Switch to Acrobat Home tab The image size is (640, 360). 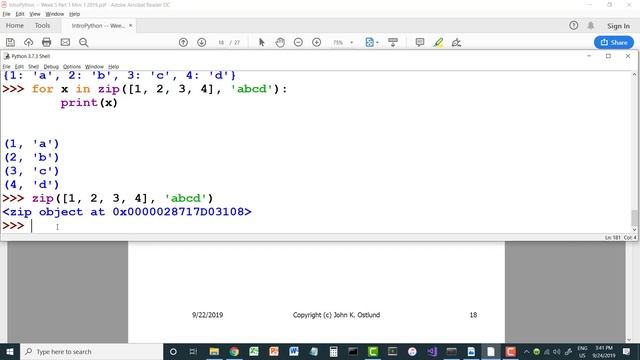tap(15, 25)
